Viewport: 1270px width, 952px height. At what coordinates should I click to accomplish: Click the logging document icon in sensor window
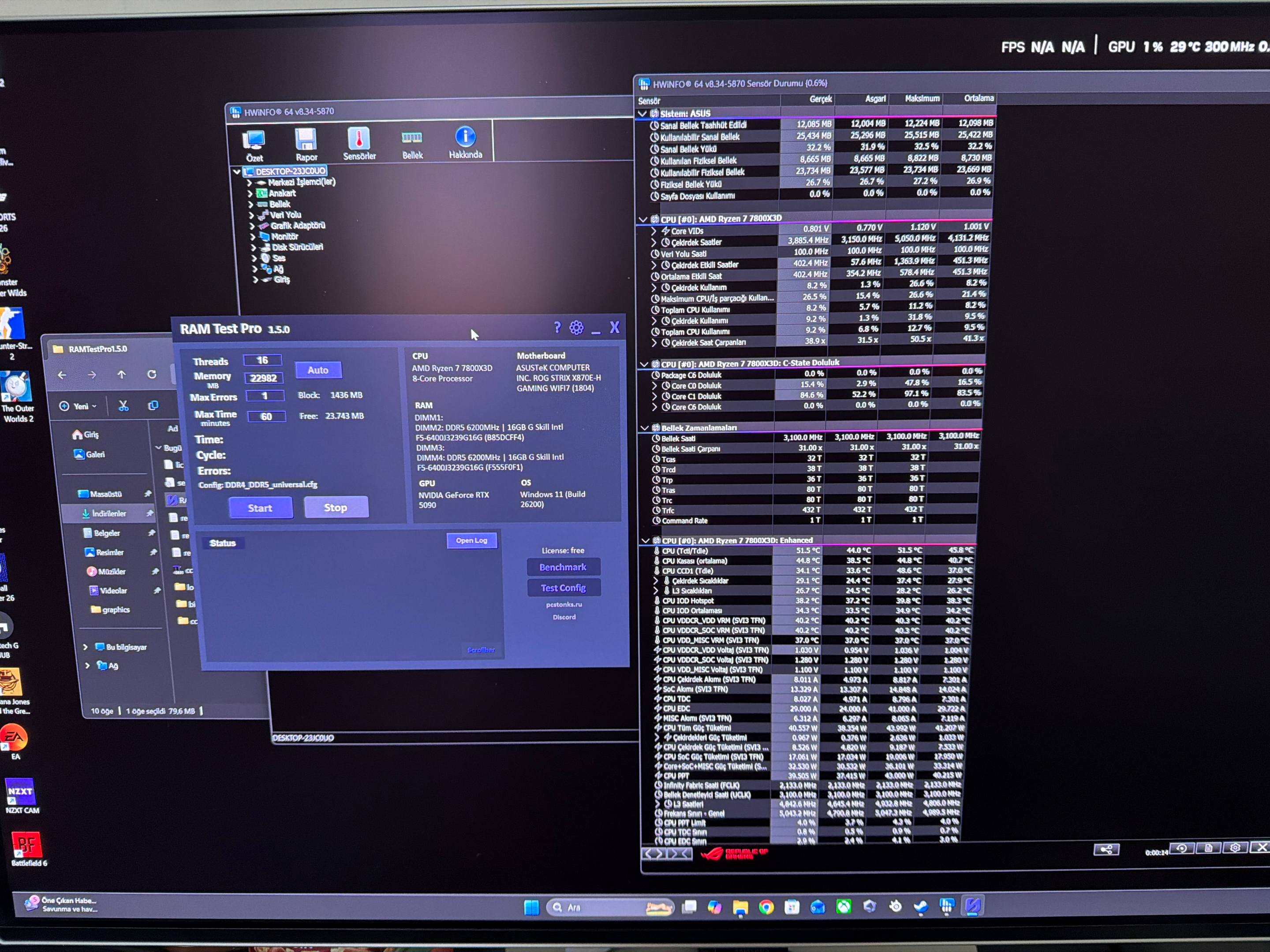(x=1209, y=848)
